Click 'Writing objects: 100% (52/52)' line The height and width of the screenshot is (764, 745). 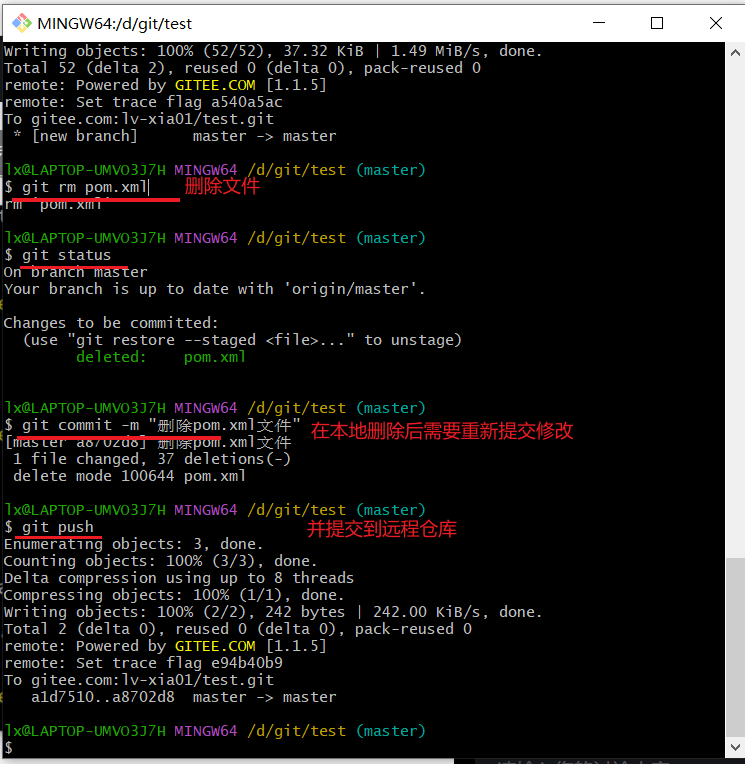click(x=273, y=51)
